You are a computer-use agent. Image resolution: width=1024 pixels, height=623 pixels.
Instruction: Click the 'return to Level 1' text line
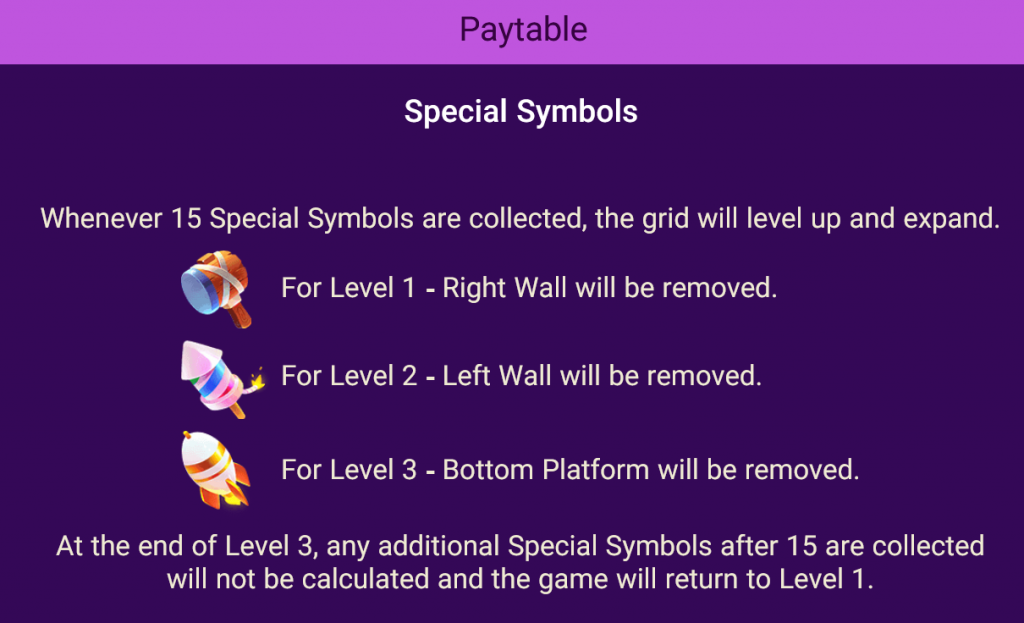click(520, 579)
